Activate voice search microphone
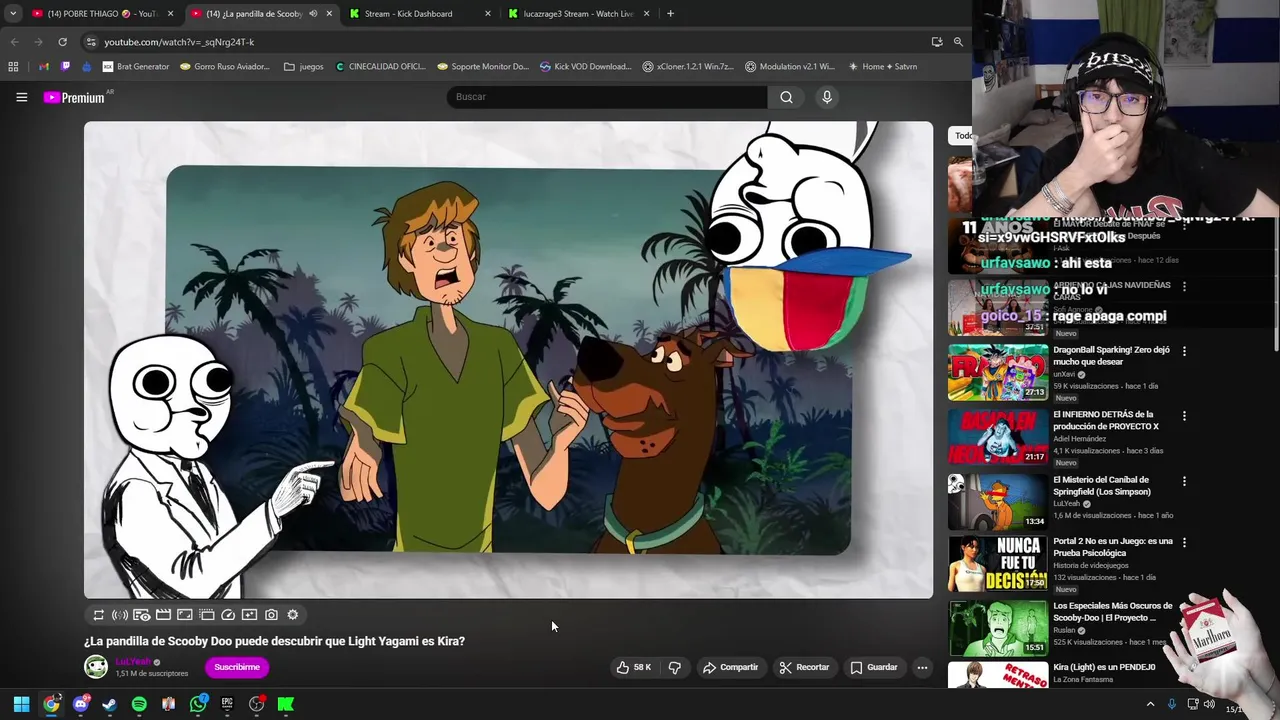This screenshot has height=720, width=1280. [827, 97]
